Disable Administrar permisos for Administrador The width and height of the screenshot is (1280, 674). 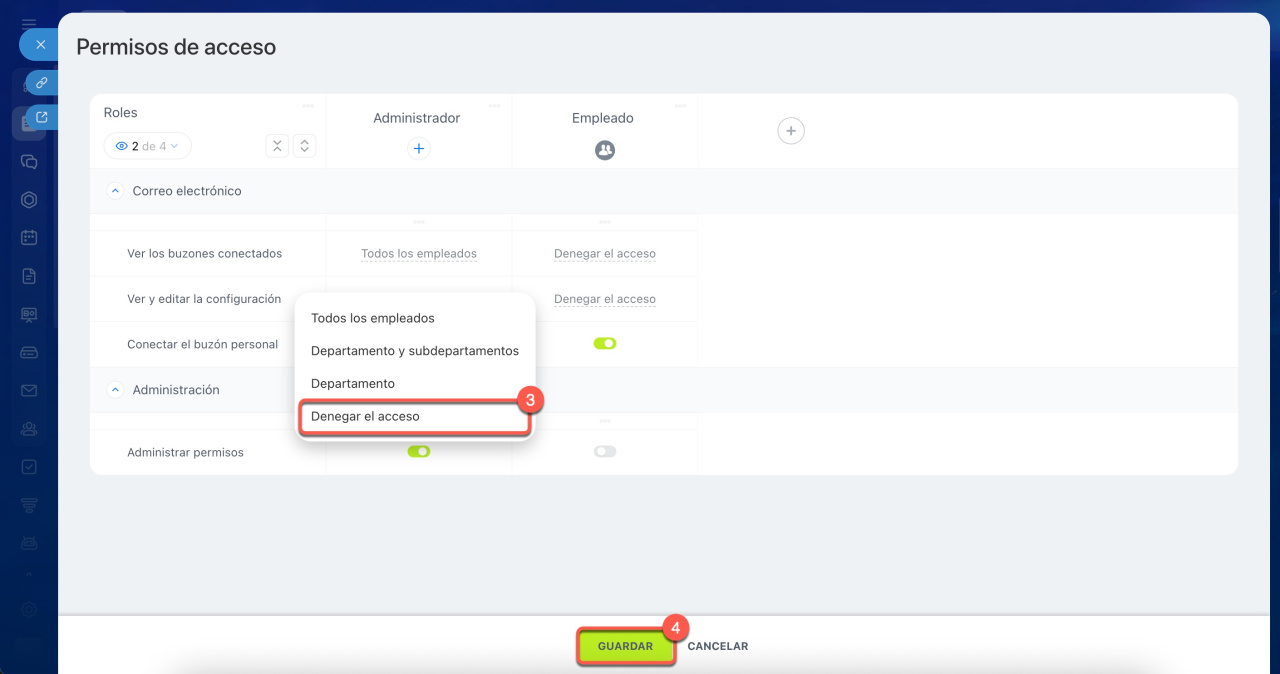419,452
